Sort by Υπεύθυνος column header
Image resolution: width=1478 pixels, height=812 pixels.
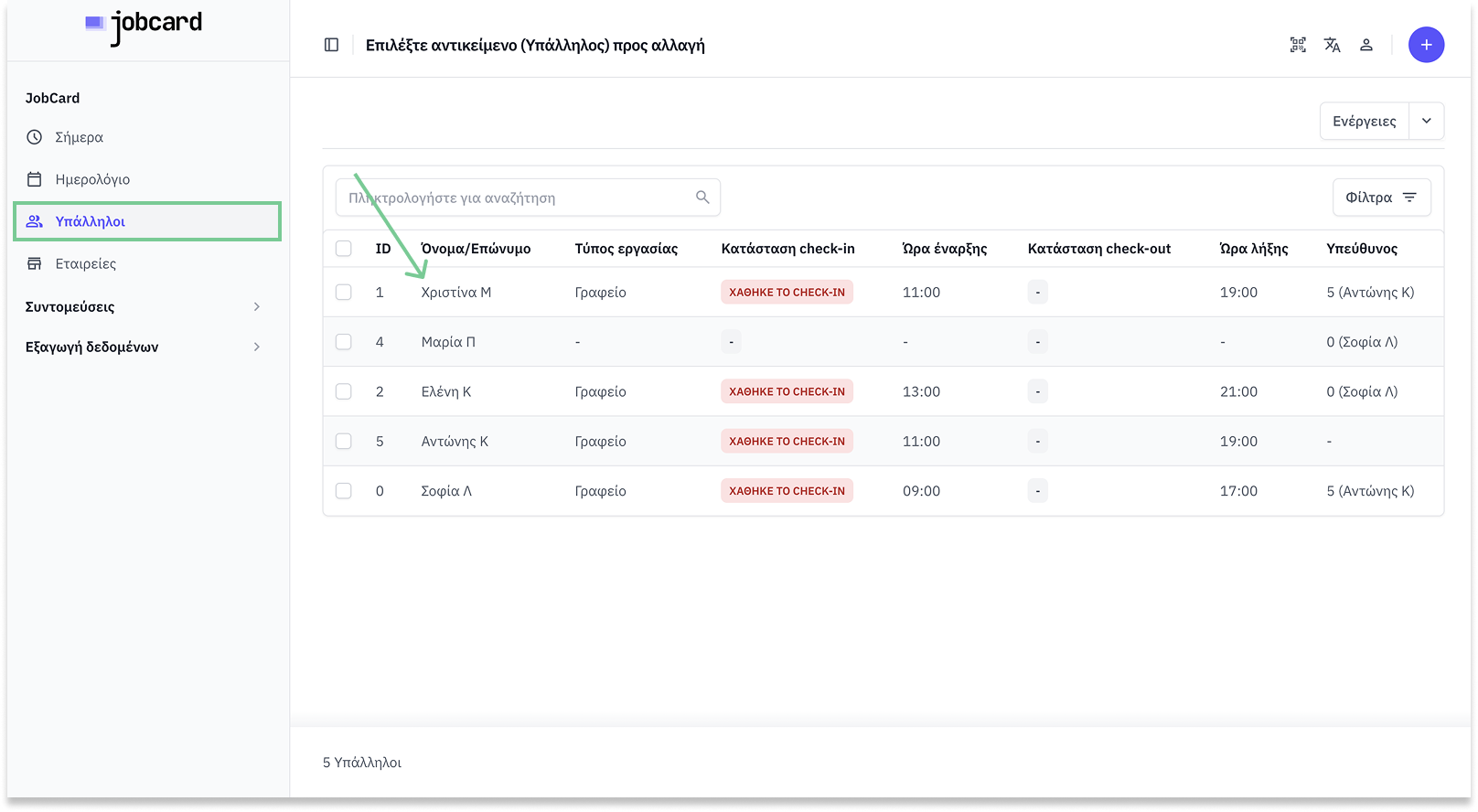pyautogui.click(x=1362, y=249)
